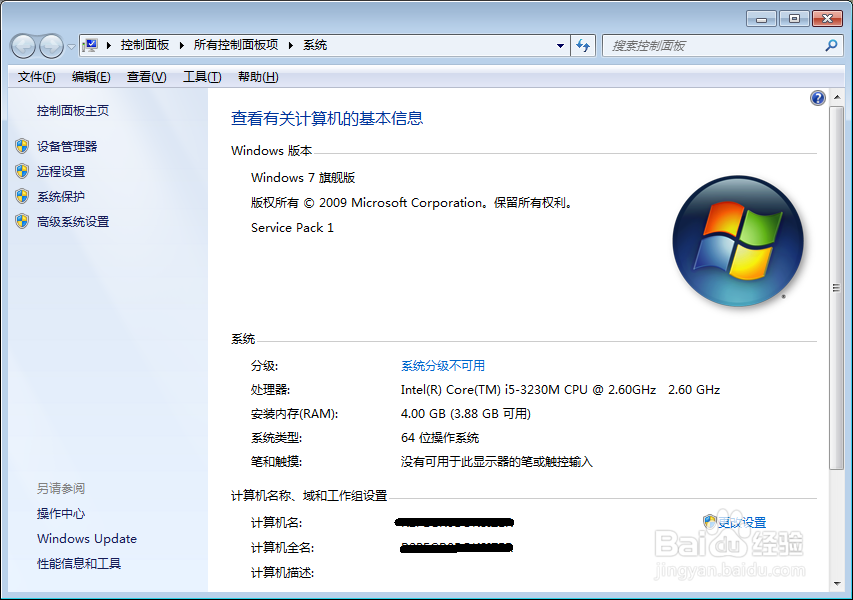This screenshot has width=853, height=600.
Task: Click the Back navigation arrow button
Action: click(x=23, y=46)
